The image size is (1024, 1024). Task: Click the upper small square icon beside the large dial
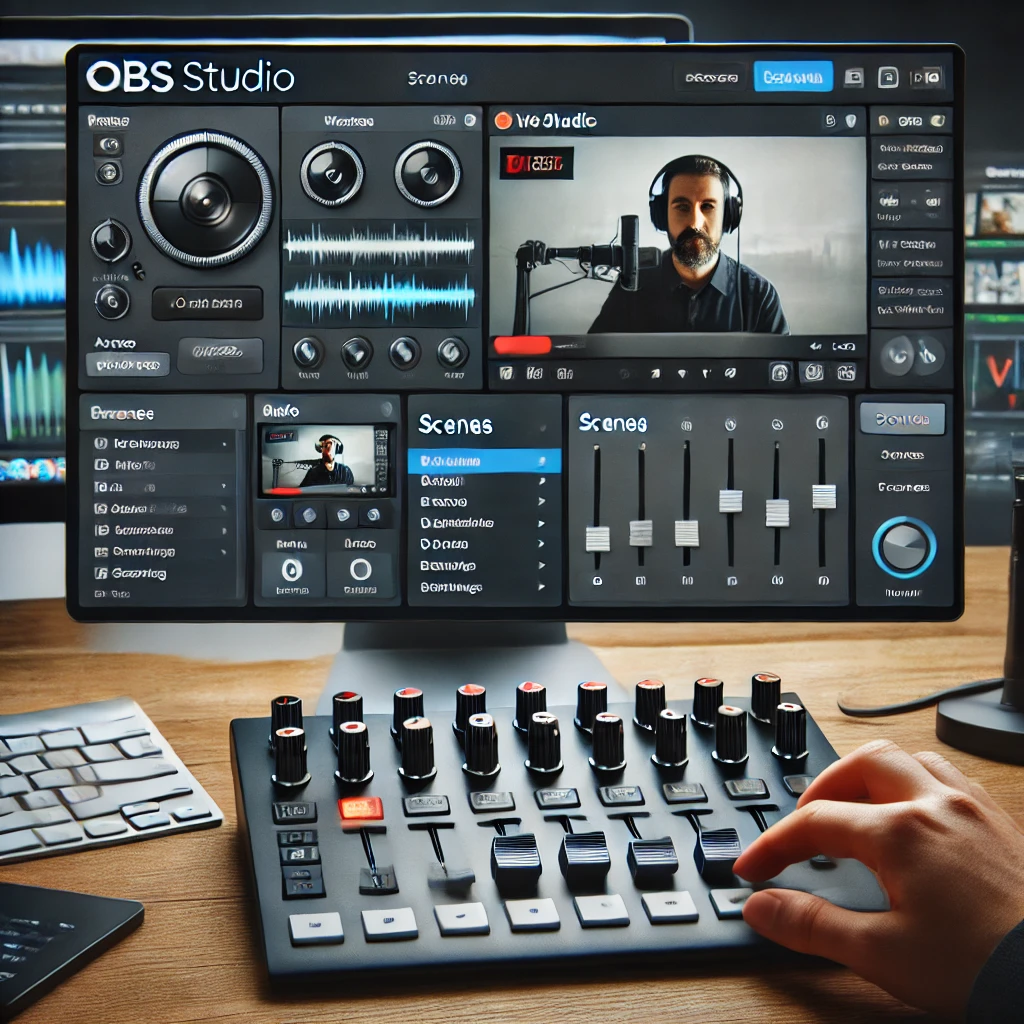tap(108, 145)
